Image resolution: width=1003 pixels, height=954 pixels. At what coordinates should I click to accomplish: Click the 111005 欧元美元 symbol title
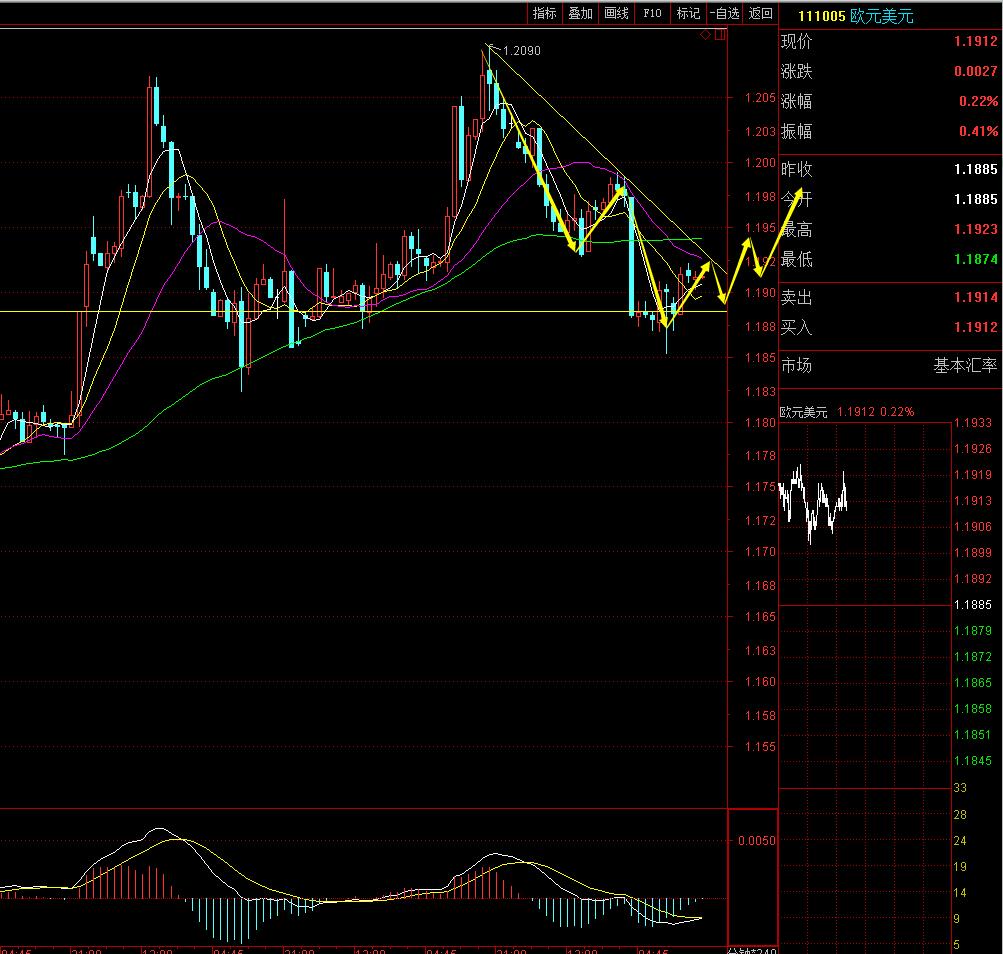click(x=854, y=16)
